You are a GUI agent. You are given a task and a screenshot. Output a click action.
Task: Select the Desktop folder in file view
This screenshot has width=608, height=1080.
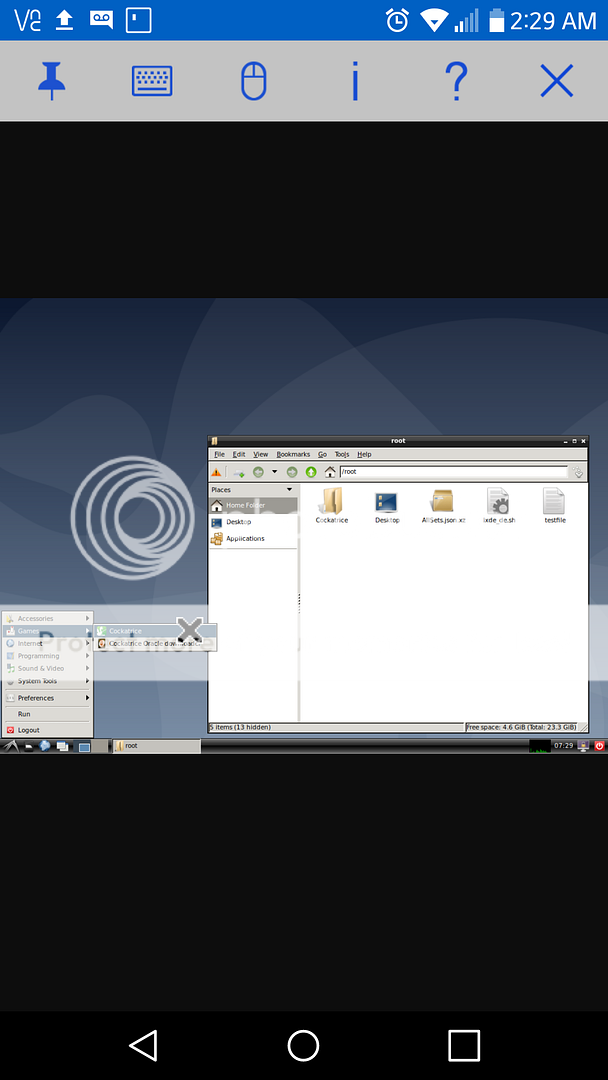387,506
